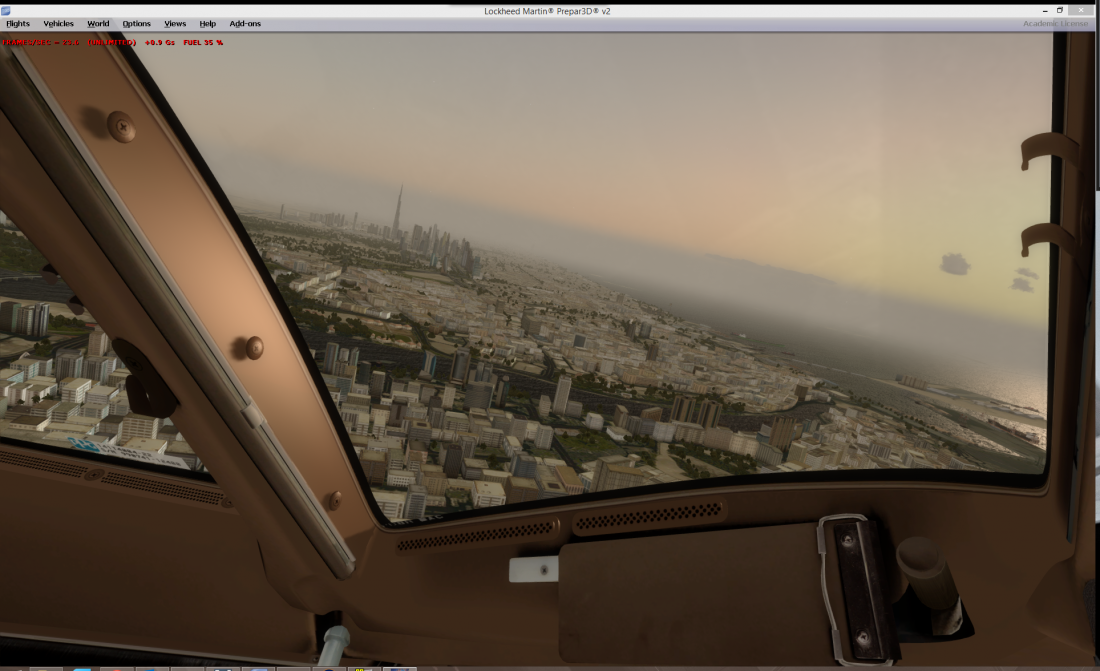Open the Flights menu
Viewport: 1100px width, 671px height.
pos(18,24)
